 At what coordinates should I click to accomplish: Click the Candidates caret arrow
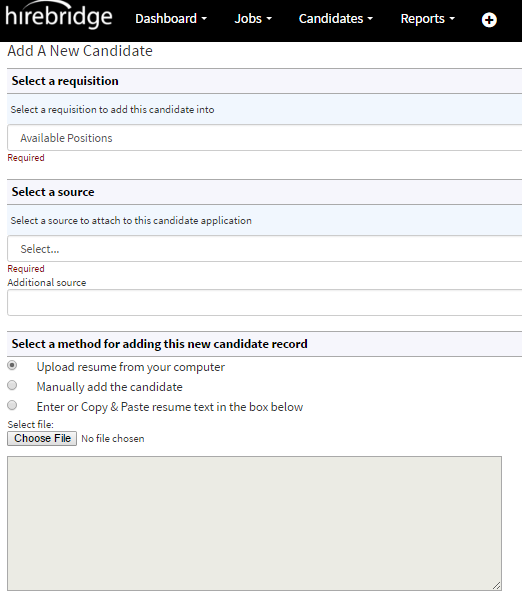370,19
